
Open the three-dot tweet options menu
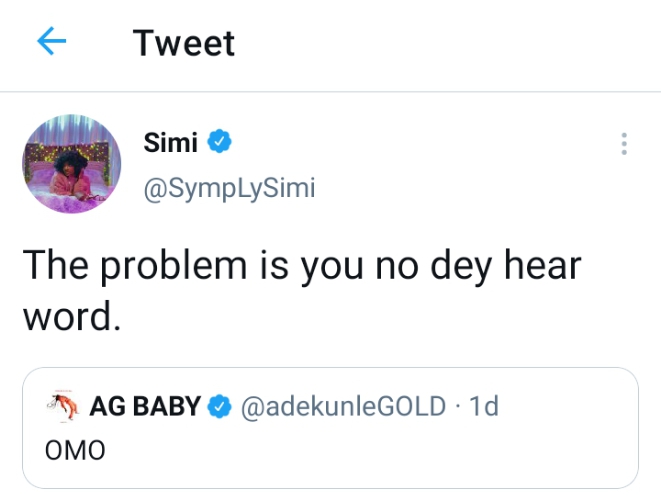(x=624, y=144)
